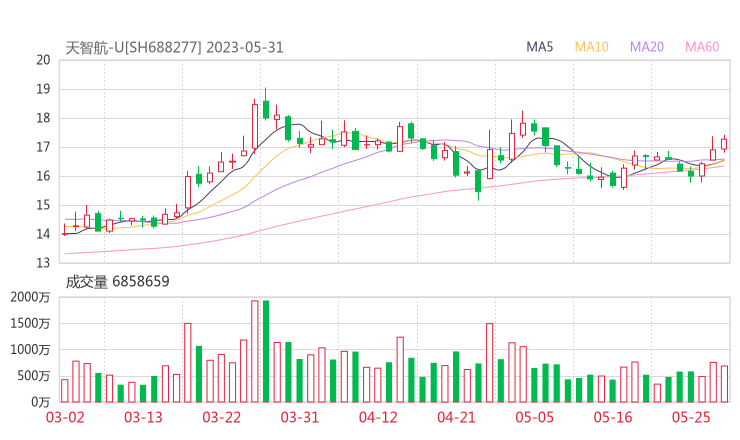Click the price axis label 19
740x440 pixels.
pos(43,89)
